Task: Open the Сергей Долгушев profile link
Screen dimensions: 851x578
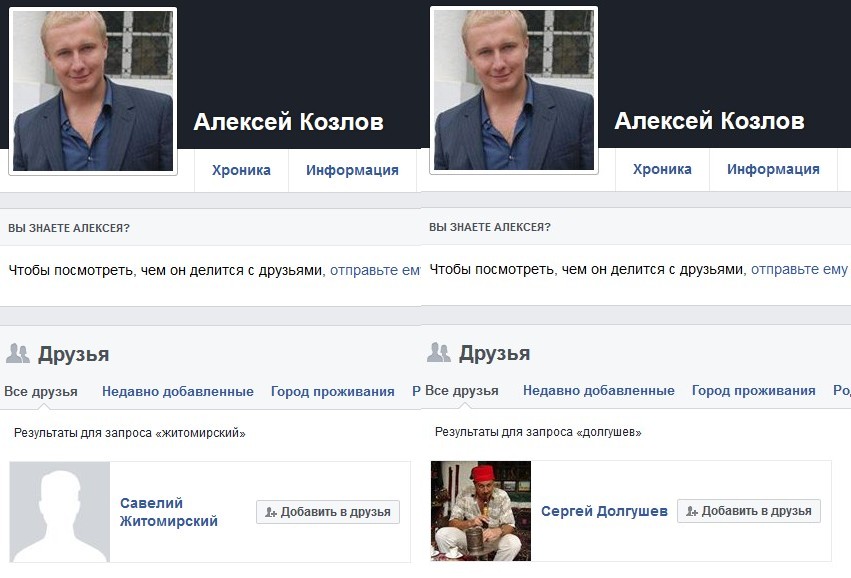Action: pos(604,511)
